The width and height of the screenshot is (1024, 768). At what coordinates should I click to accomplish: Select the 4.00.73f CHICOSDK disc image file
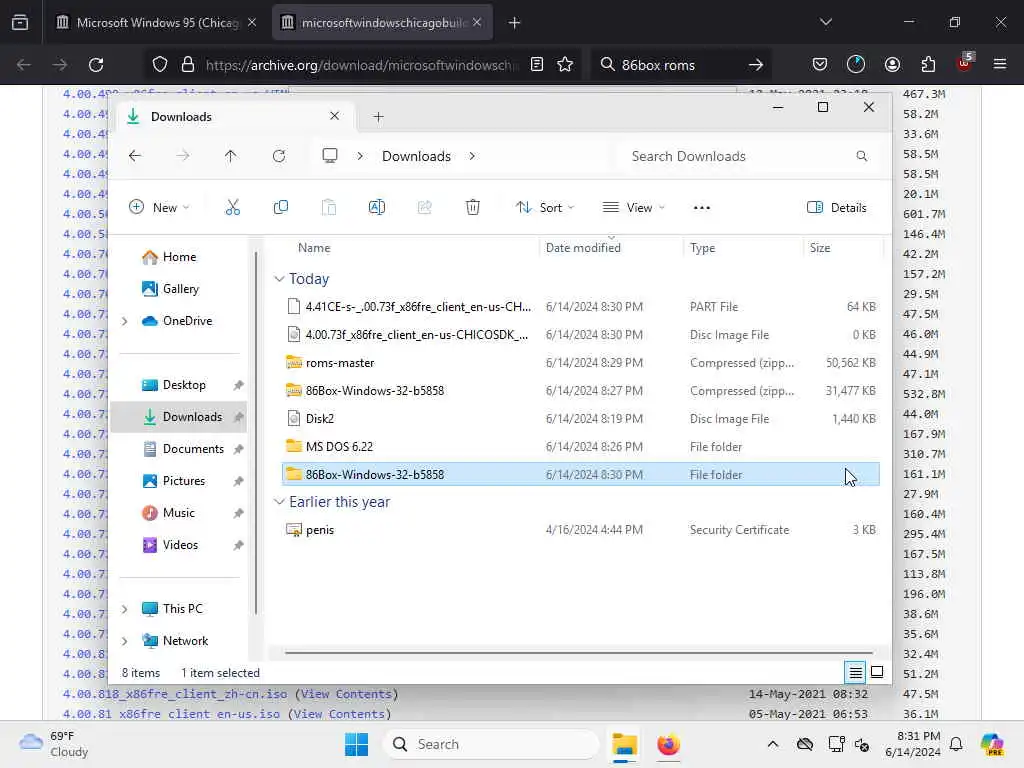[581, 334]
